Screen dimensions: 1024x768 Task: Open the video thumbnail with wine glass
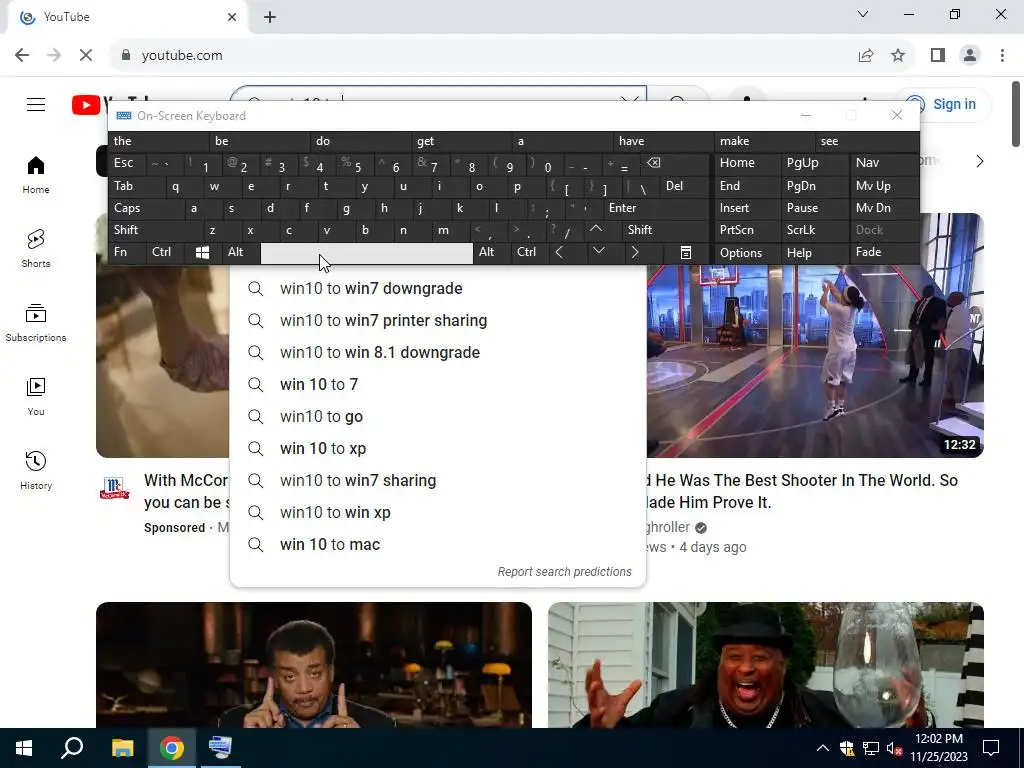tap(766, 665)
